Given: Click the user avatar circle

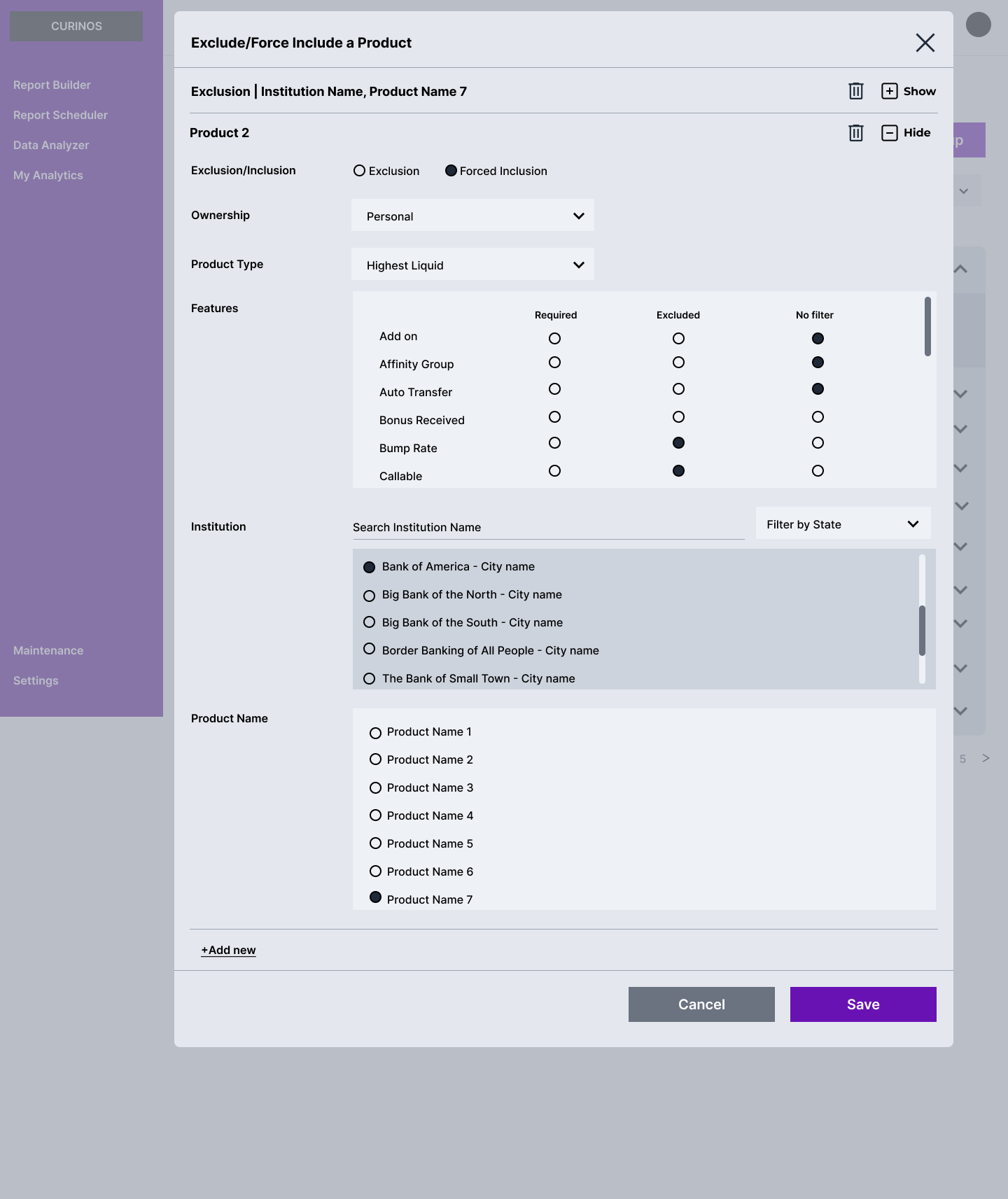Looking at the screenshot, I should (x=979, y=24).
